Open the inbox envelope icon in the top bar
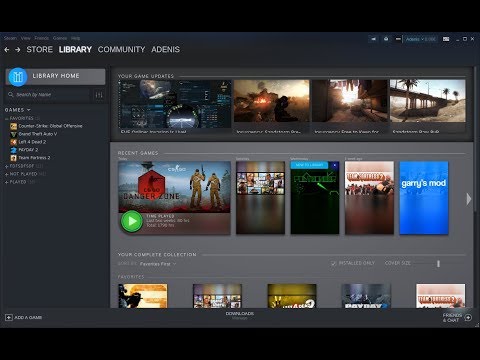 tap(386, 39)
